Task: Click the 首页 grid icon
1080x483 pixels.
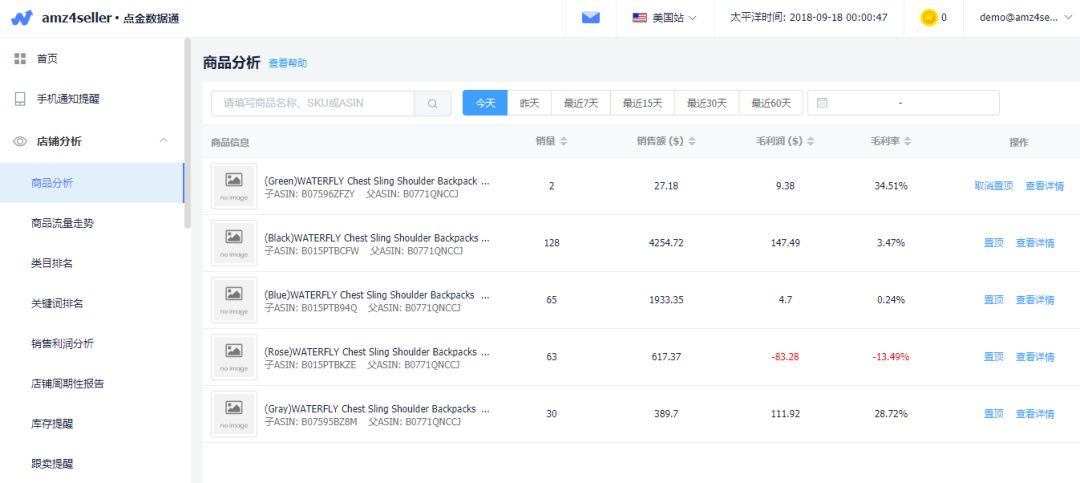Action: [x=19, y=58]
